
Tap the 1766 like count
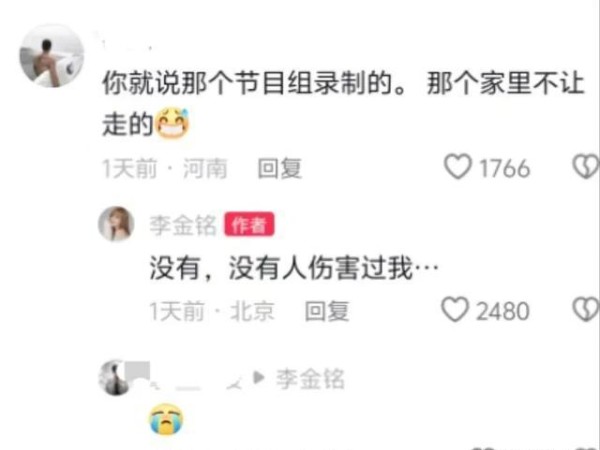[505, 168]
